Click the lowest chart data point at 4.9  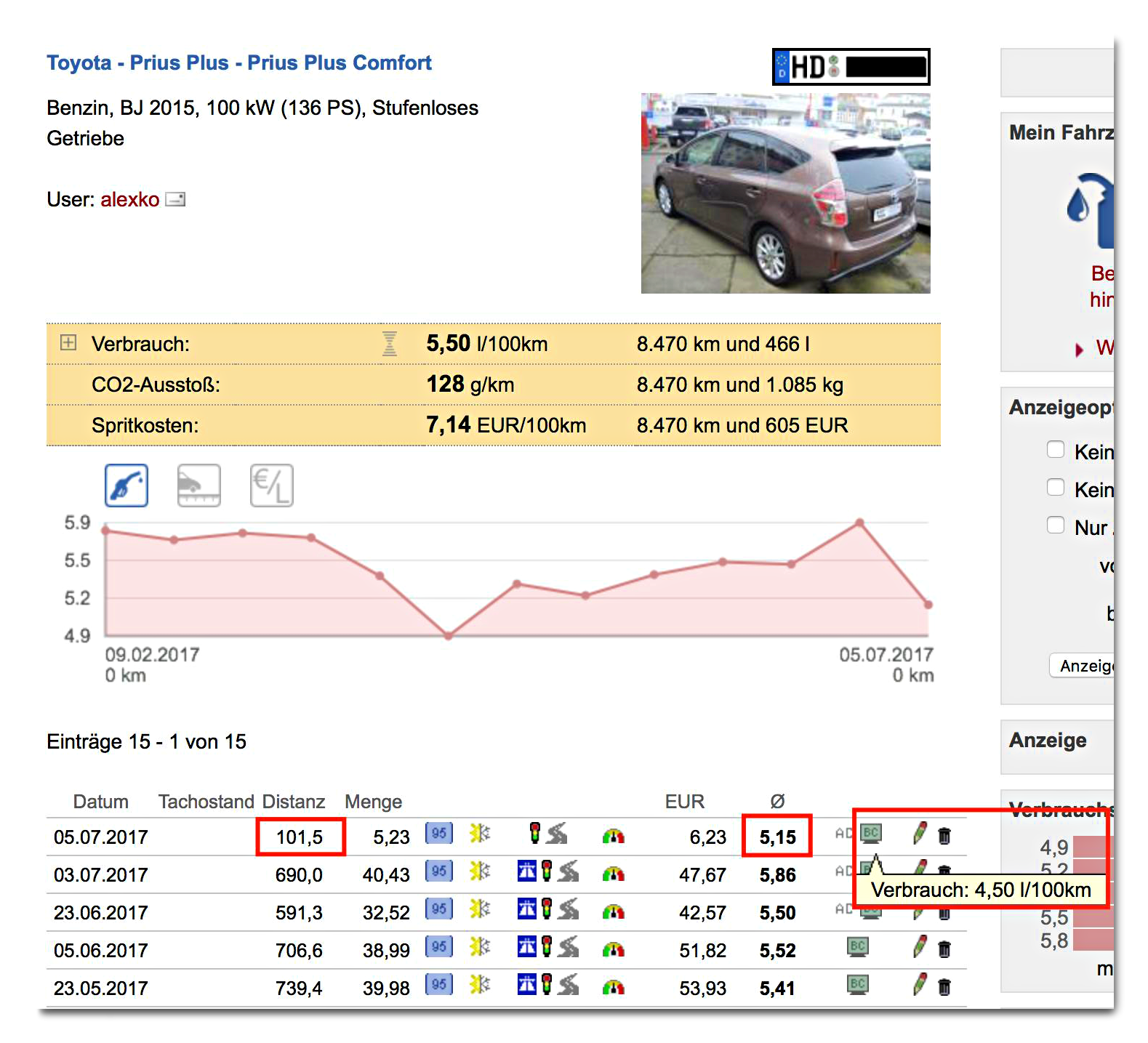(449, 635)
